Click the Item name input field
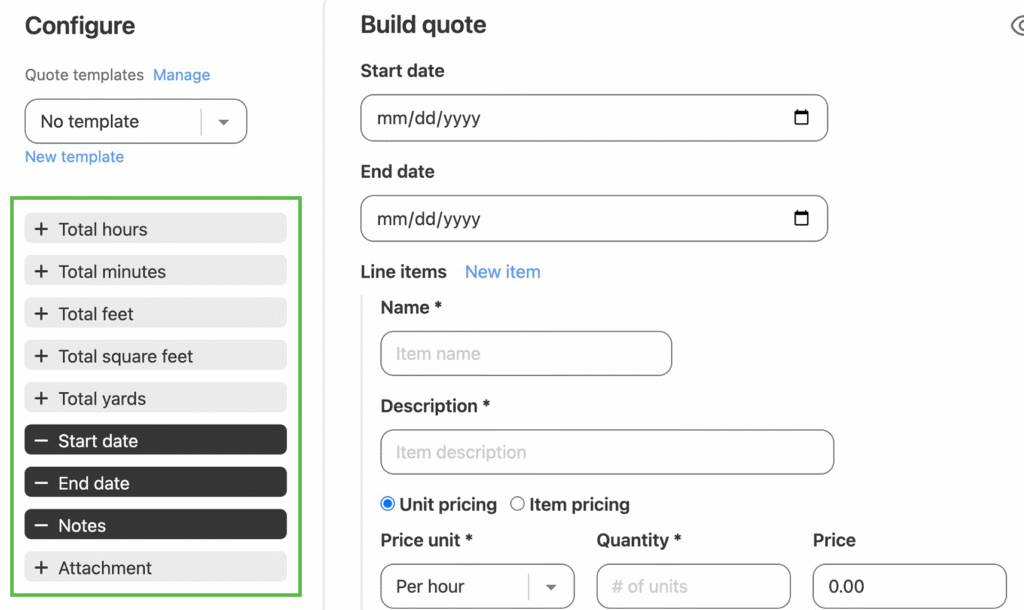 click(x=526, y=354)
